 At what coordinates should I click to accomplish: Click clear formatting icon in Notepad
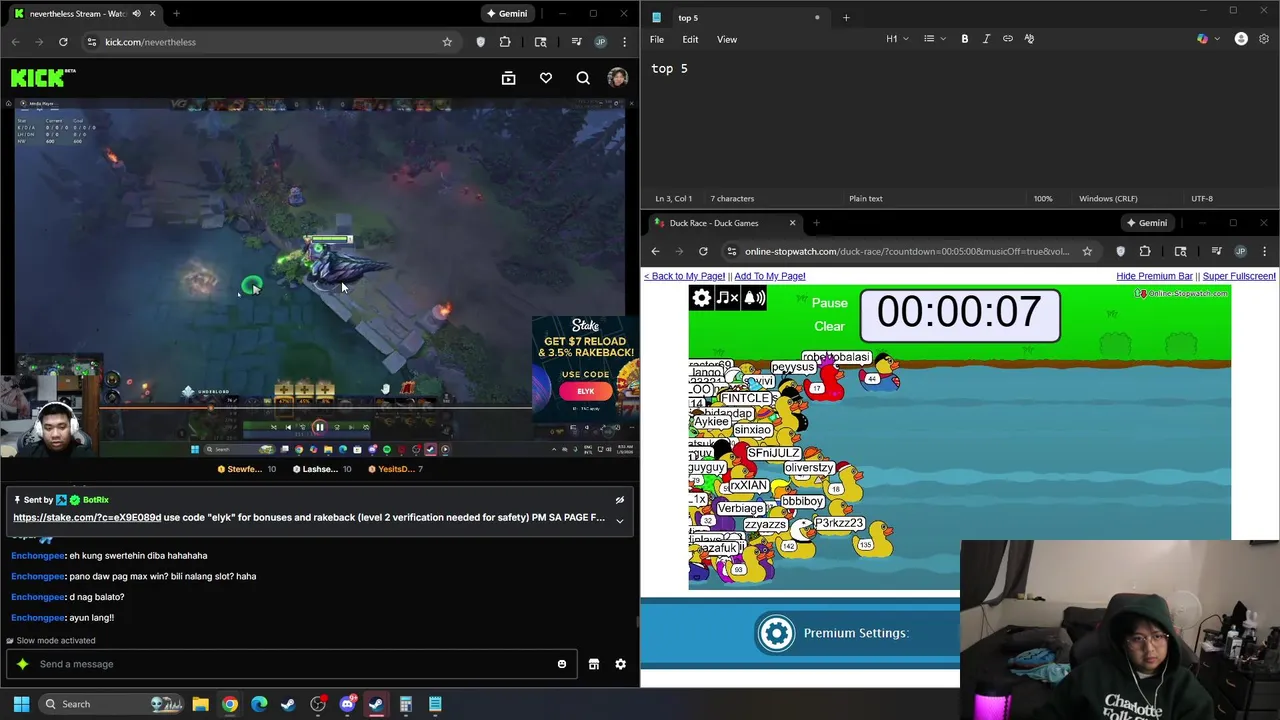tap(1029, 39)
